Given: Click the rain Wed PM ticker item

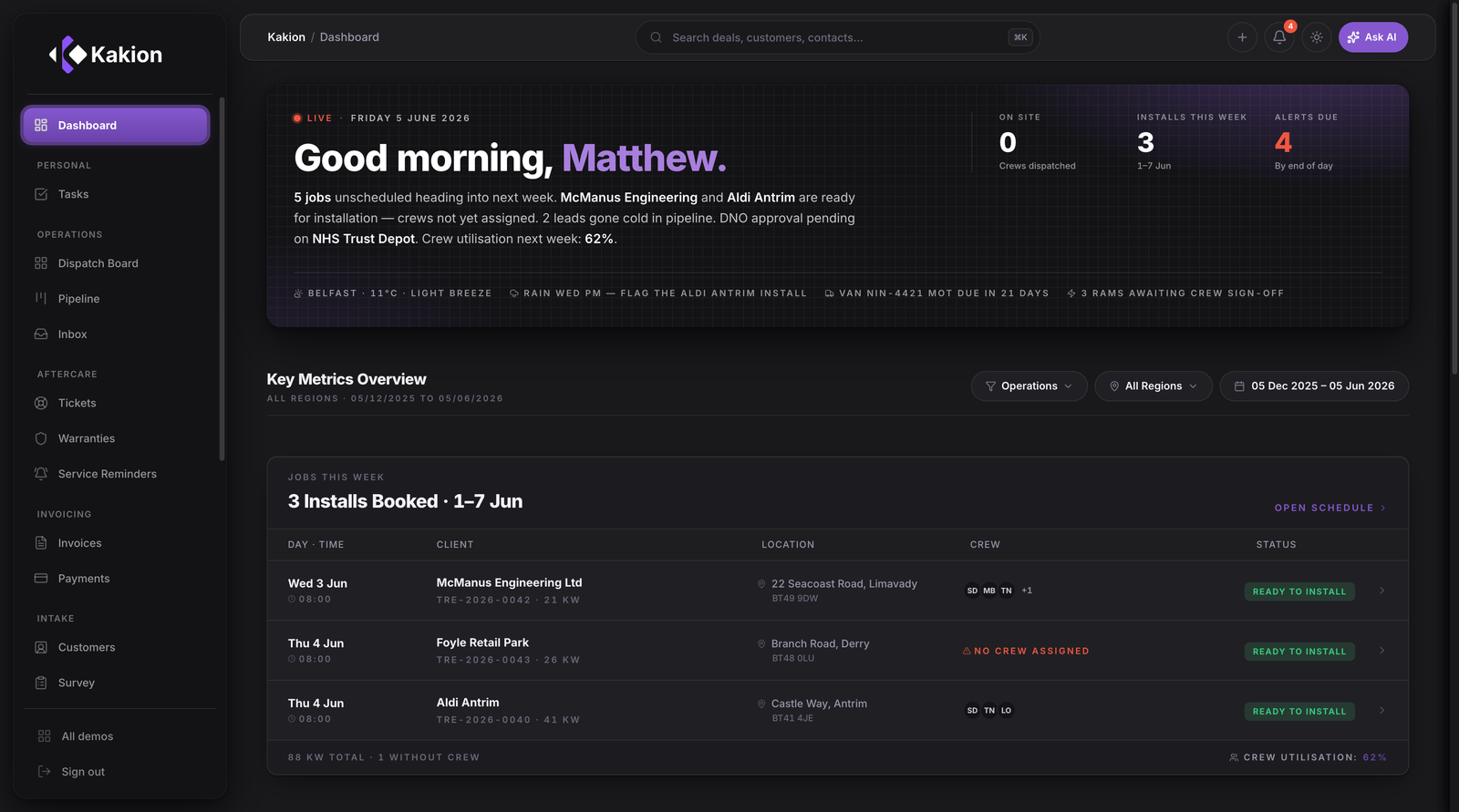Looking at the screenshot, I should 658,293.
